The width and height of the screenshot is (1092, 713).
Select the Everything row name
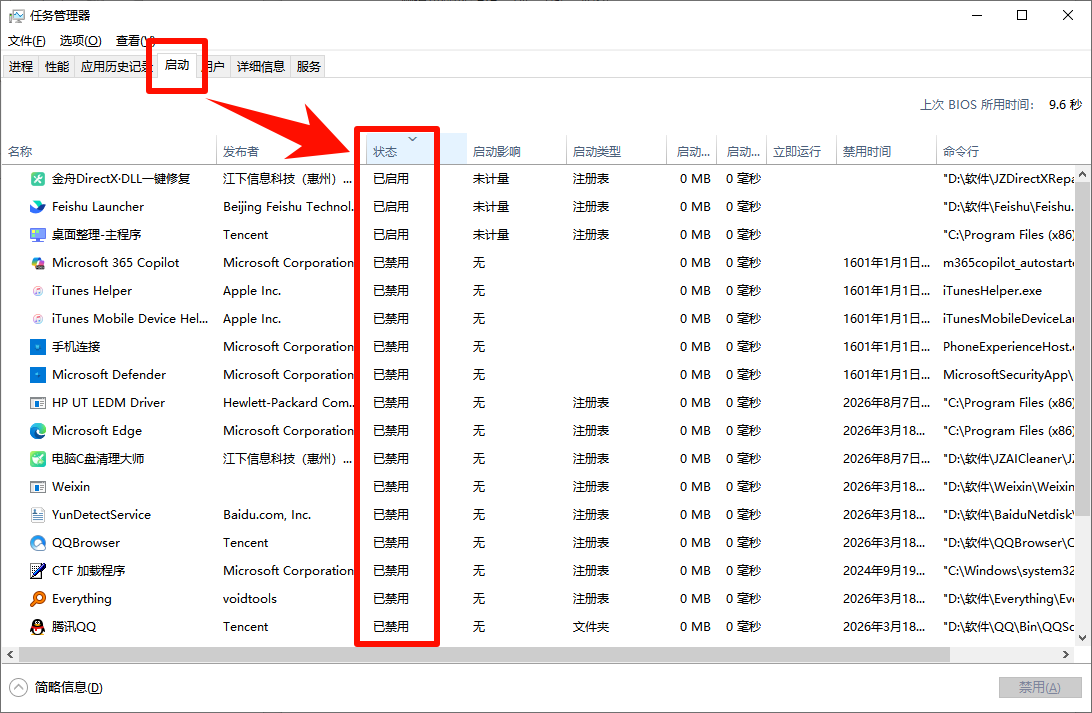click(x=81, y=599)
